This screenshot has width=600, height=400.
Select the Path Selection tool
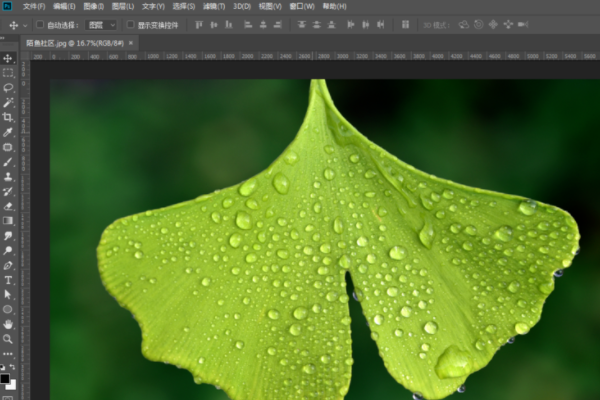tap(8, 295)
